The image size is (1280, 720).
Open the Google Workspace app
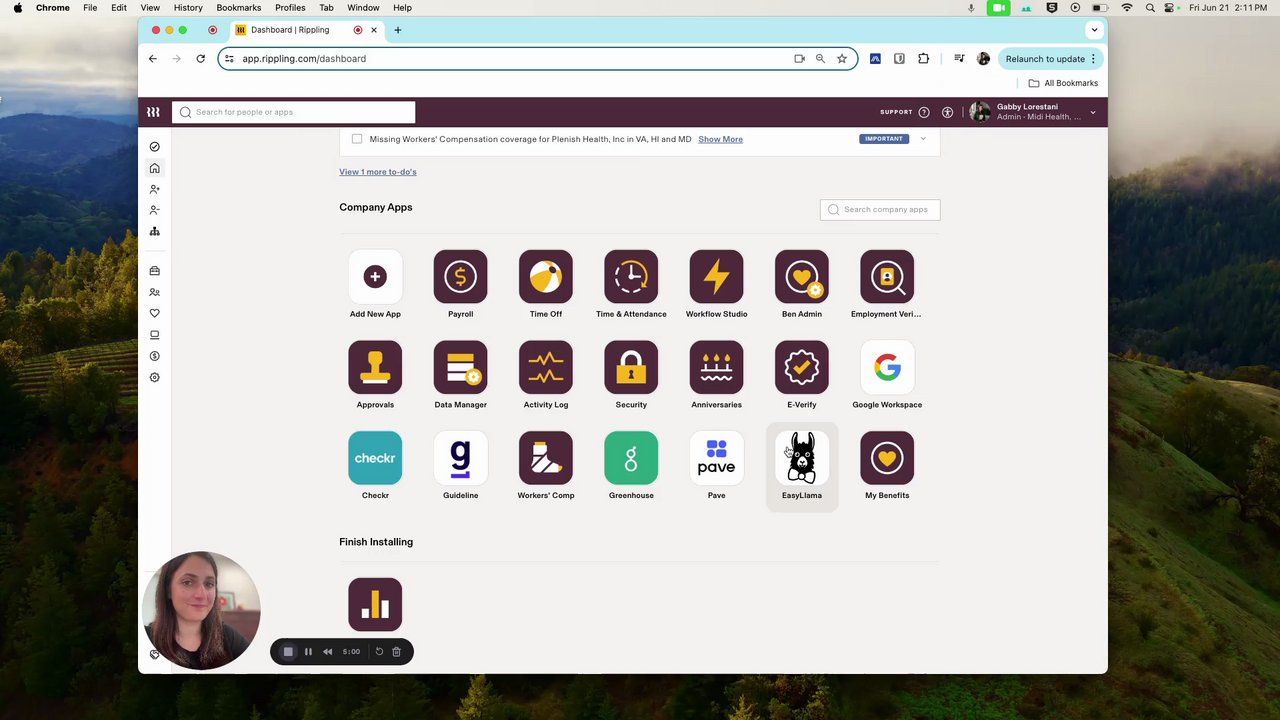pyautogui.click(x=887, y=367)
